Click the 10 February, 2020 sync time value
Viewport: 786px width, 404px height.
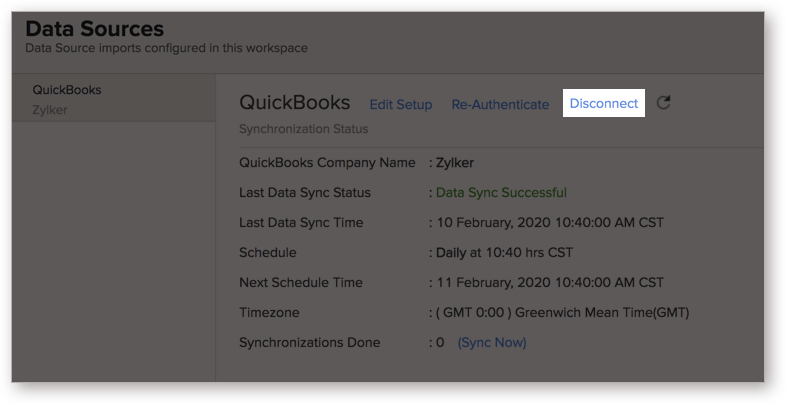coord(550,223)
